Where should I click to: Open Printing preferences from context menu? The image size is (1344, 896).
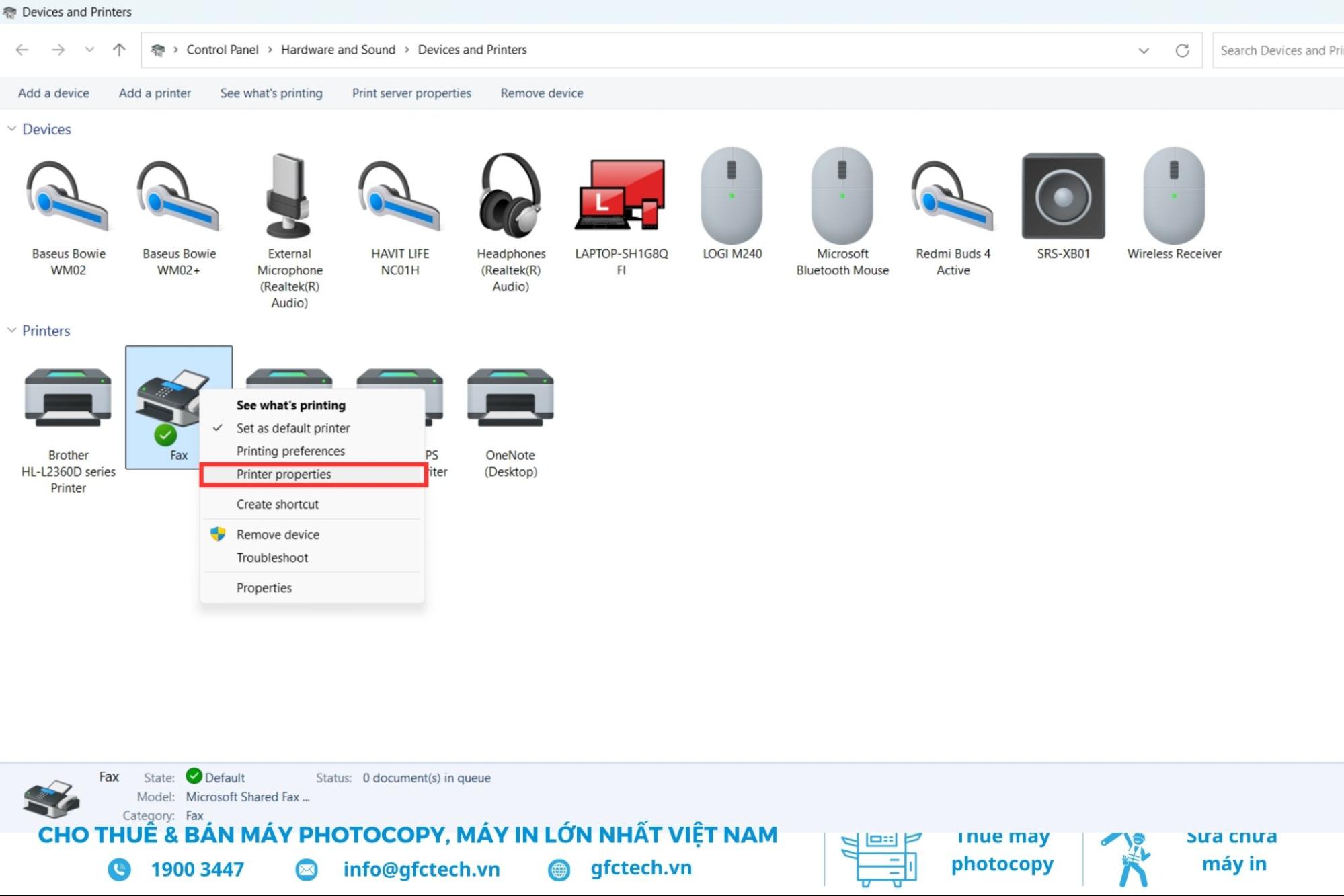(x=312, y=451)
